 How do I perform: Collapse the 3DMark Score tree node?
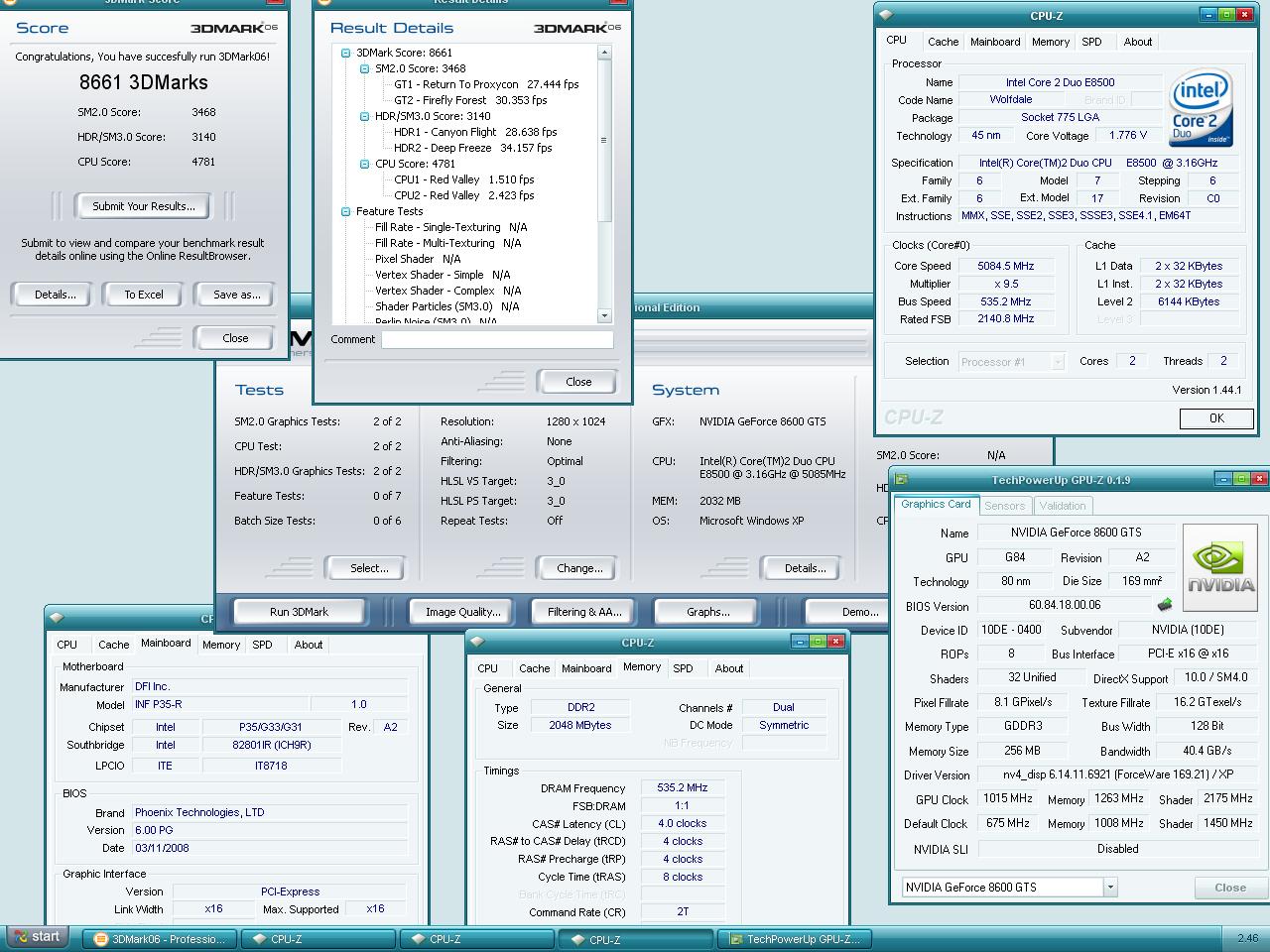[x=345, y=53]
